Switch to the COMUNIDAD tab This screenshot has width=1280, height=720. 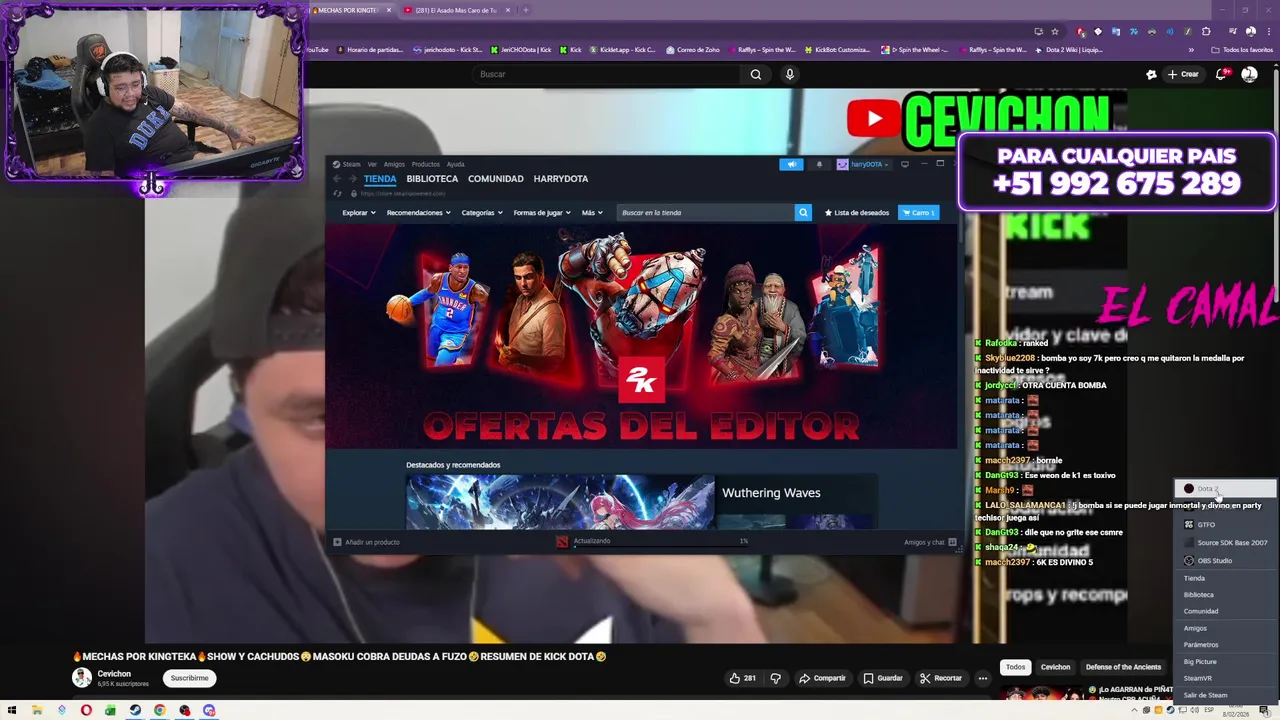[496, 179]
